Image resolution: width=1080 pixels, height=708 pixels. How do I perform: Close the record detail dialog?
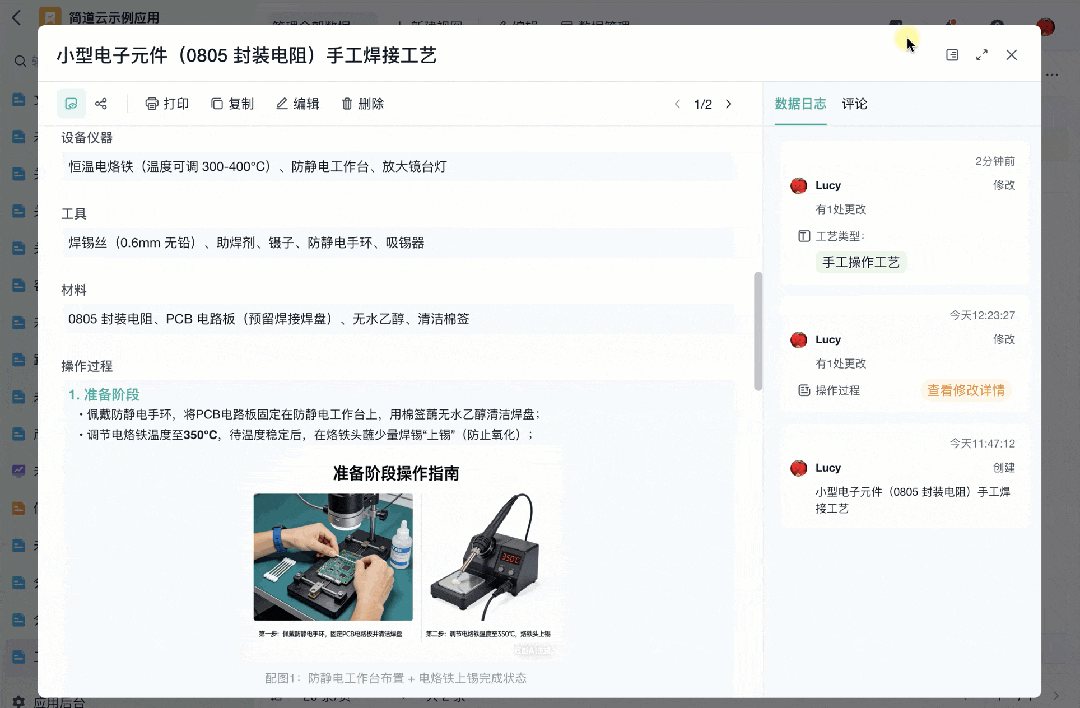coord(1011,54)
